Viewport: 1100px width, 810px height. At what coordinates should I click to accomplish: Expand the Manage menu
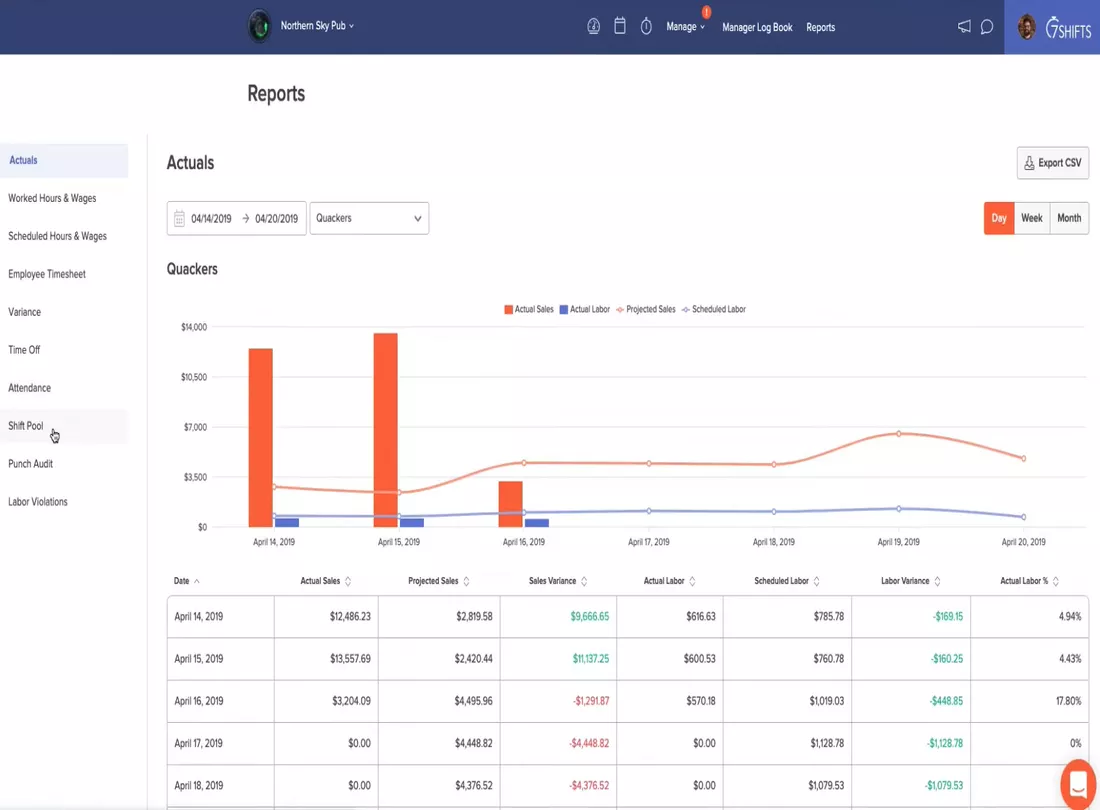(685, 27)
